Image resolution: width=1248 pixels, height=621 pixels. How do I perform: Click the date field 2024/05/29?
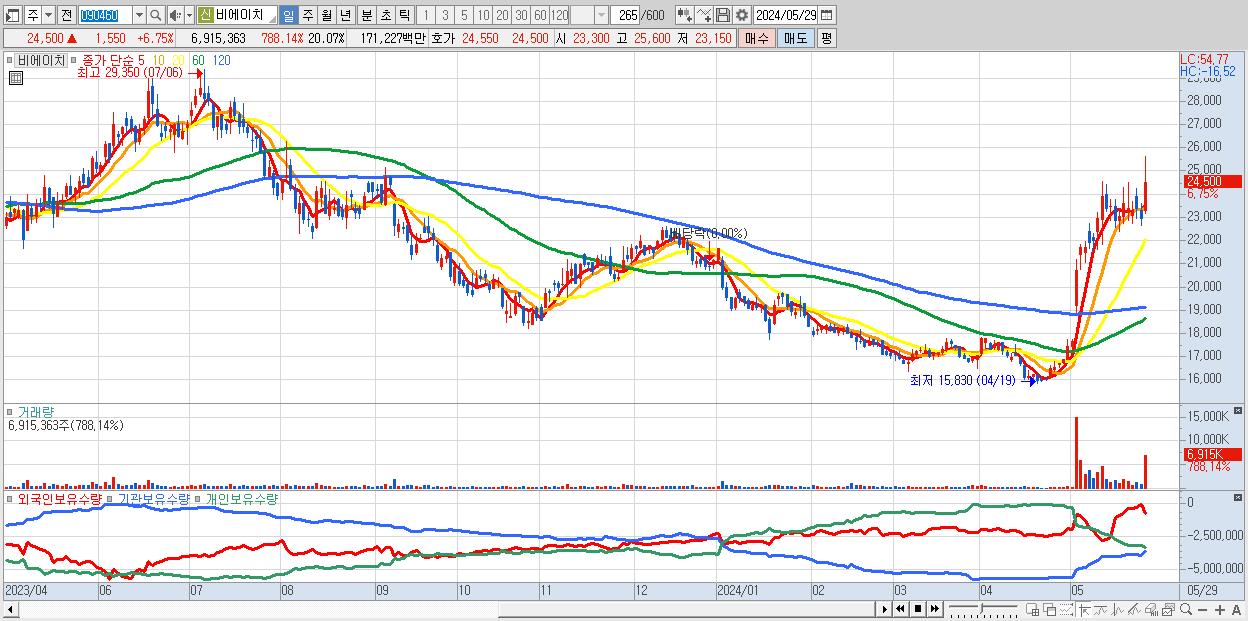click(787, 15)
